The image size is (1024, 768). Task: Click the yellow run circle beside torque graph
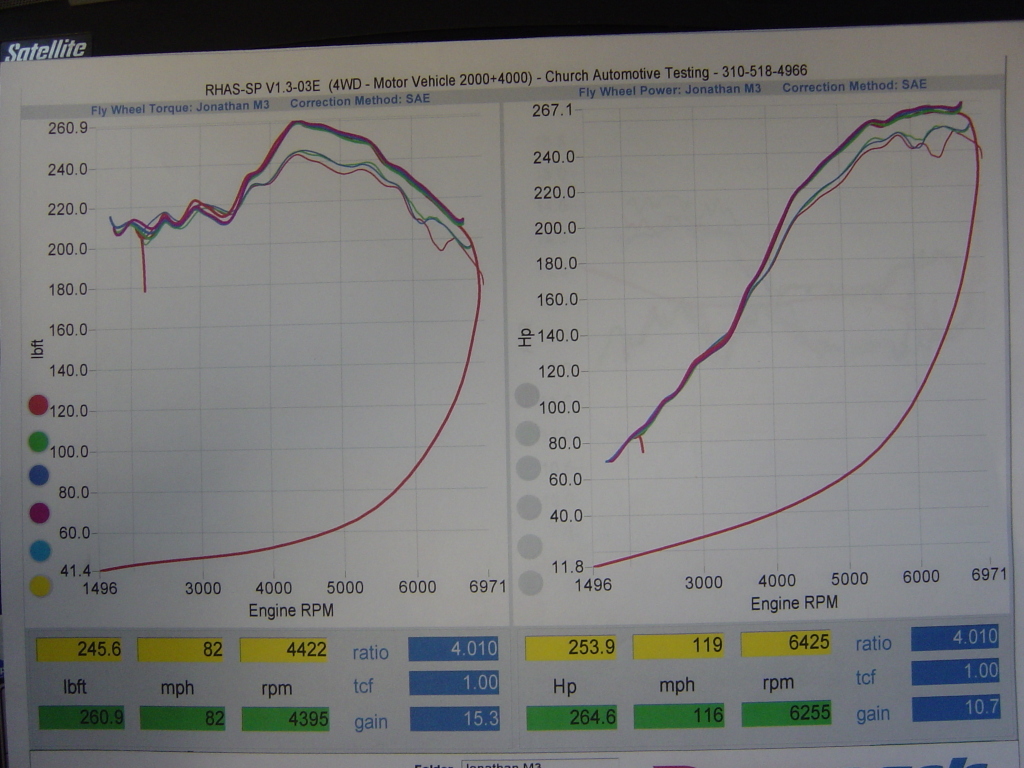pyautogui.click(x=39, y=587)
